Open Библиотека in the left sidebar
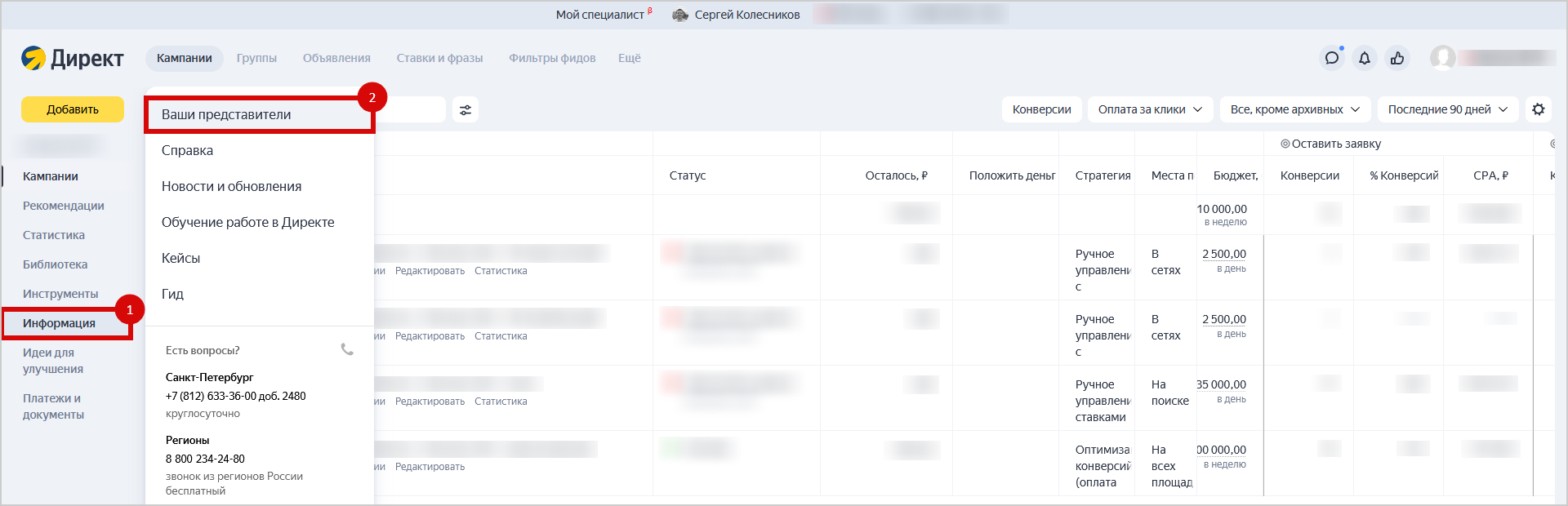The height and width of the screenshot is (506, 1568). coord(55,264)
